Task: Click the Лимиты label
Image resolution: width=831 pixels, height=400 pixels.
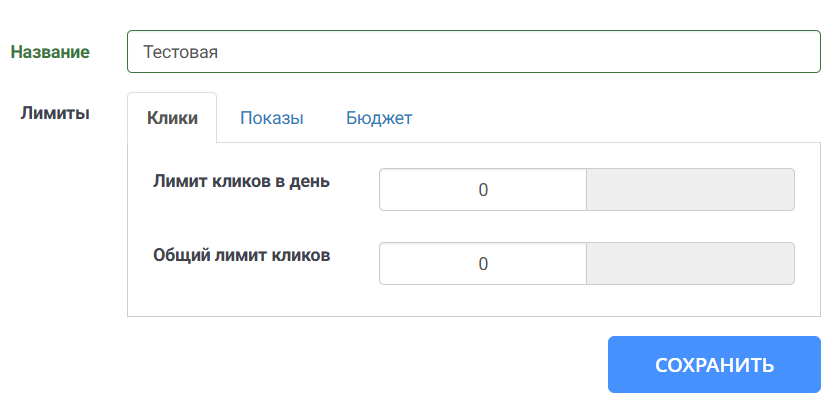Action: click(x=56, y=113)
